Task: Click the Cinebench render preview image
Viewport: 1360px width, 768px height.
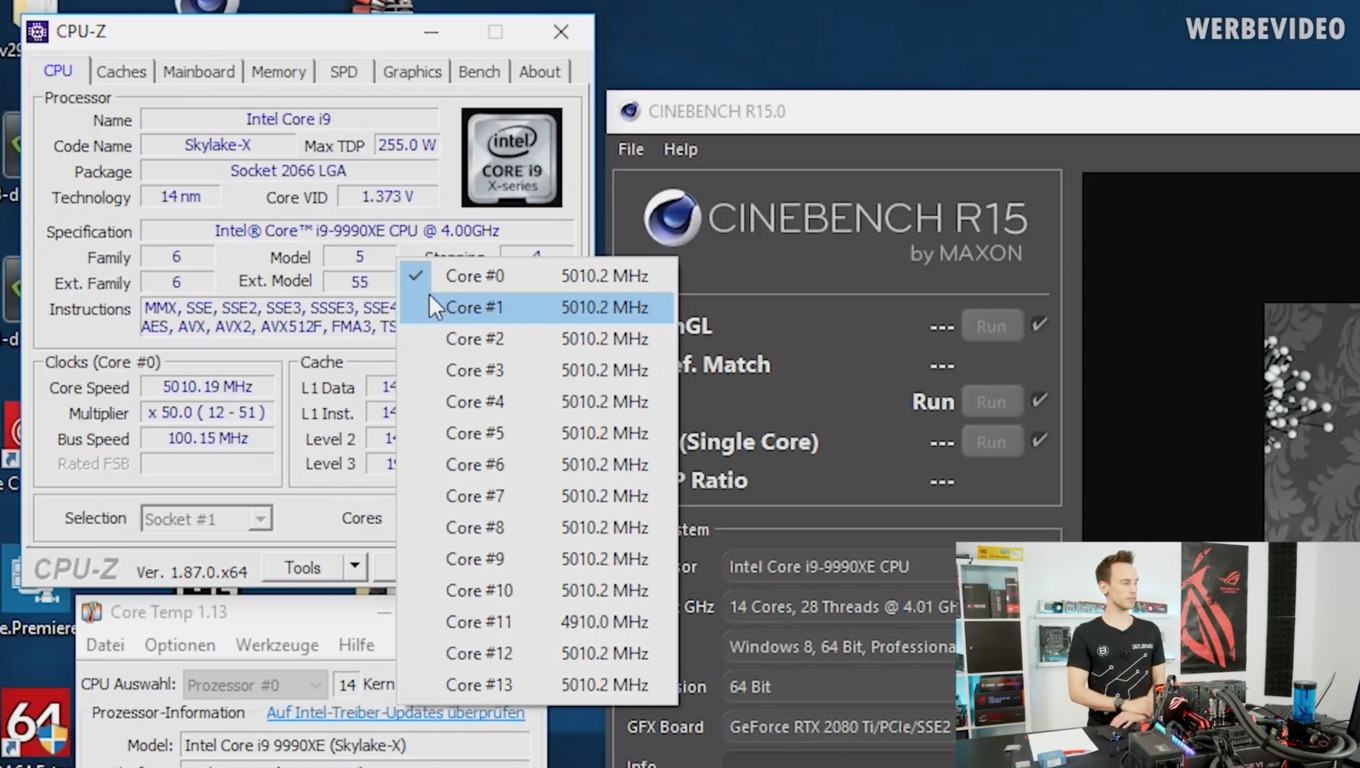Action: tap(1312, 423)
